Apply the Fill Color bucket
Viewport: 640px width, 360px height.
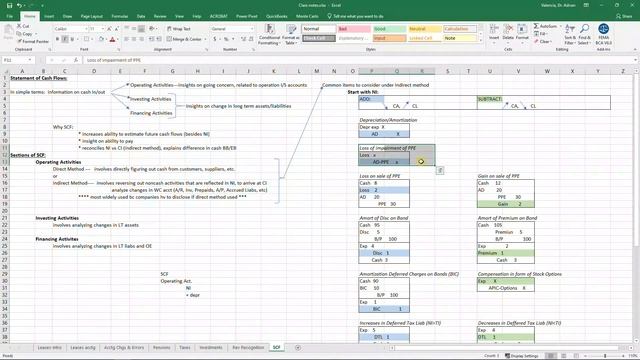pos(101,39)
